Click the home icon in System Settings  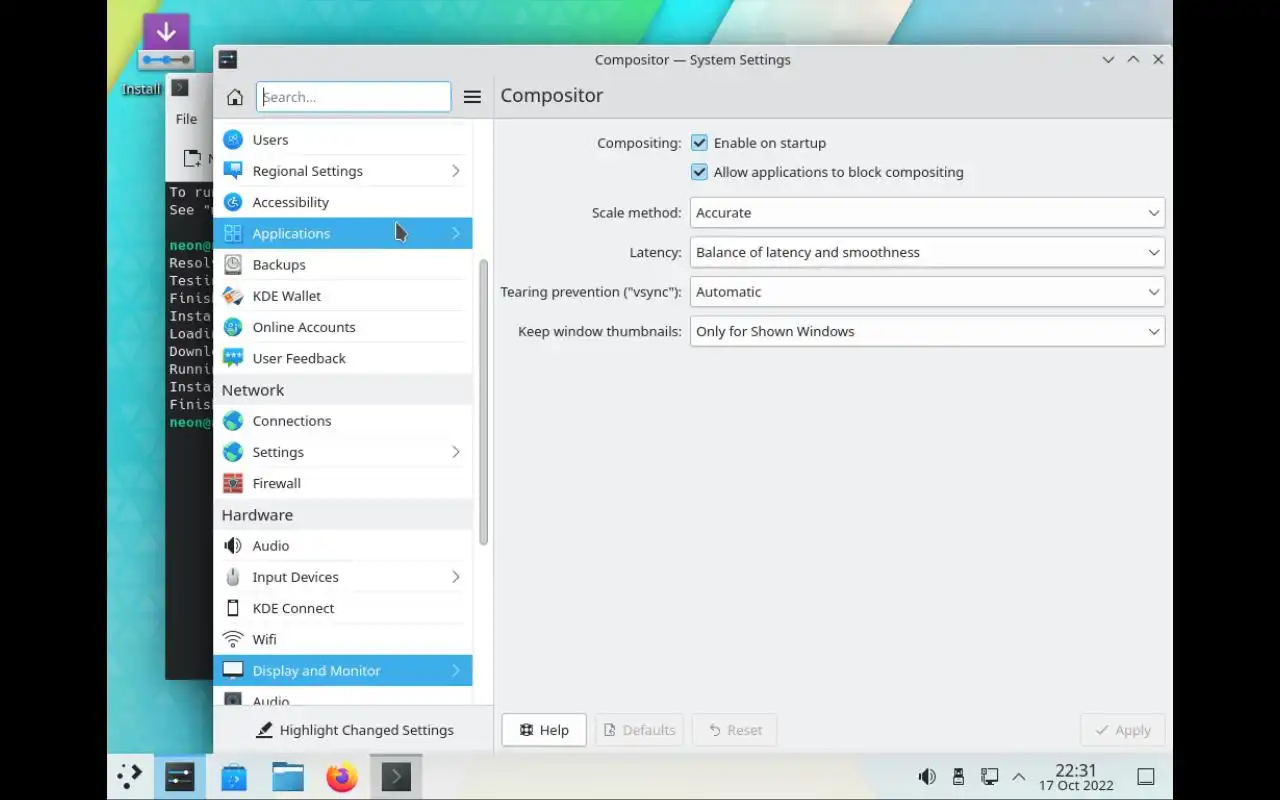click(x=235, y=97)
